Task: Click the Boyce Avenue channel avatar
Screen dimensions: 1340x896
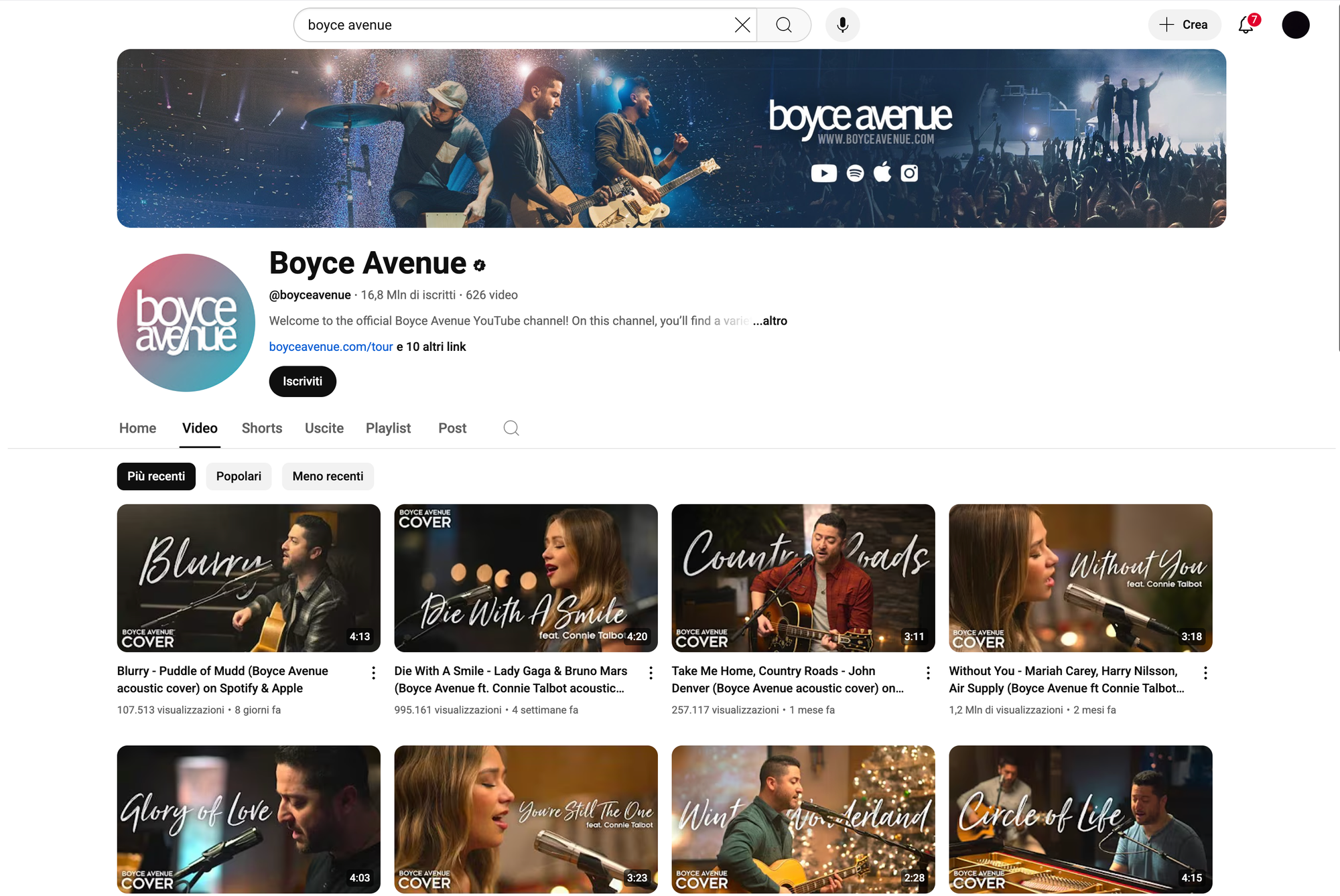Action: [186, 323]
